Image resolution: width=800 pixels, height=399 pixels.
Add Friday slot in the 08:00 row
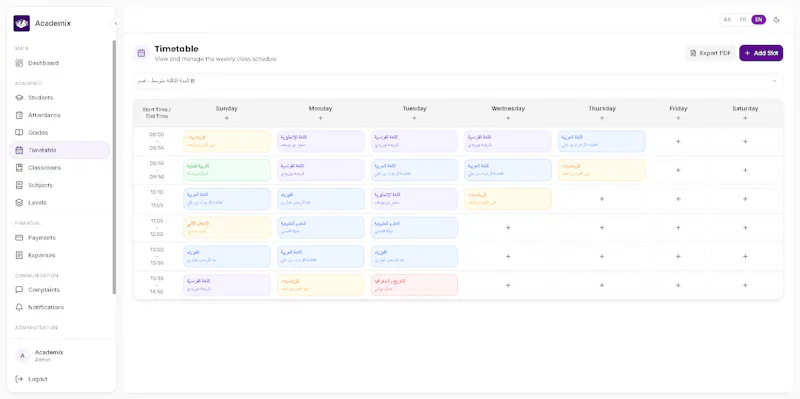[678, 141]
